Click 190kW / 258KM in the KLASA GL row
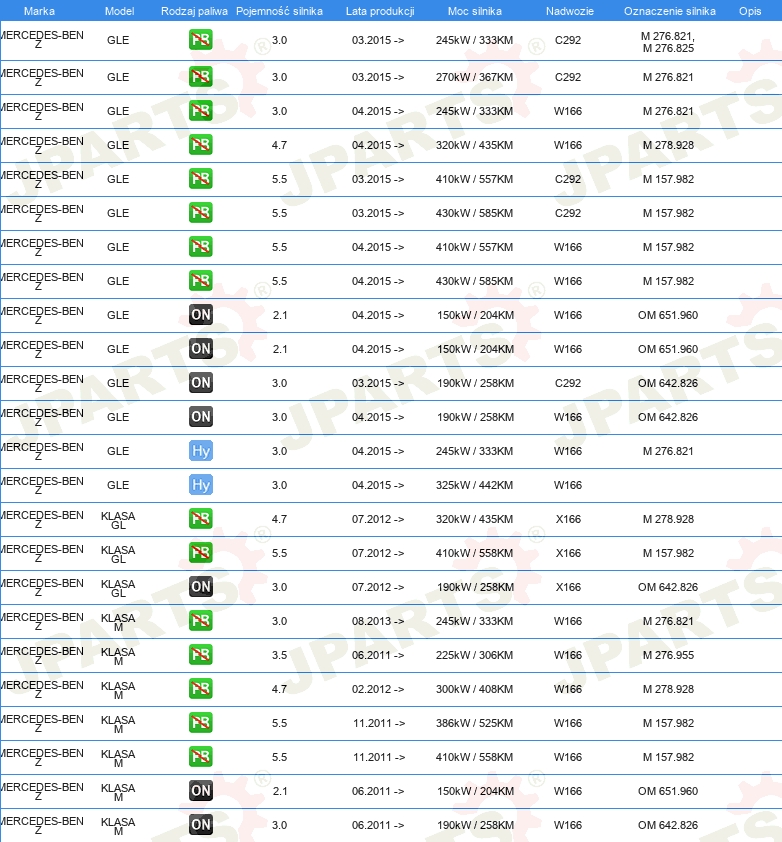This screenshot has width=782, height=842. (475, 587)
